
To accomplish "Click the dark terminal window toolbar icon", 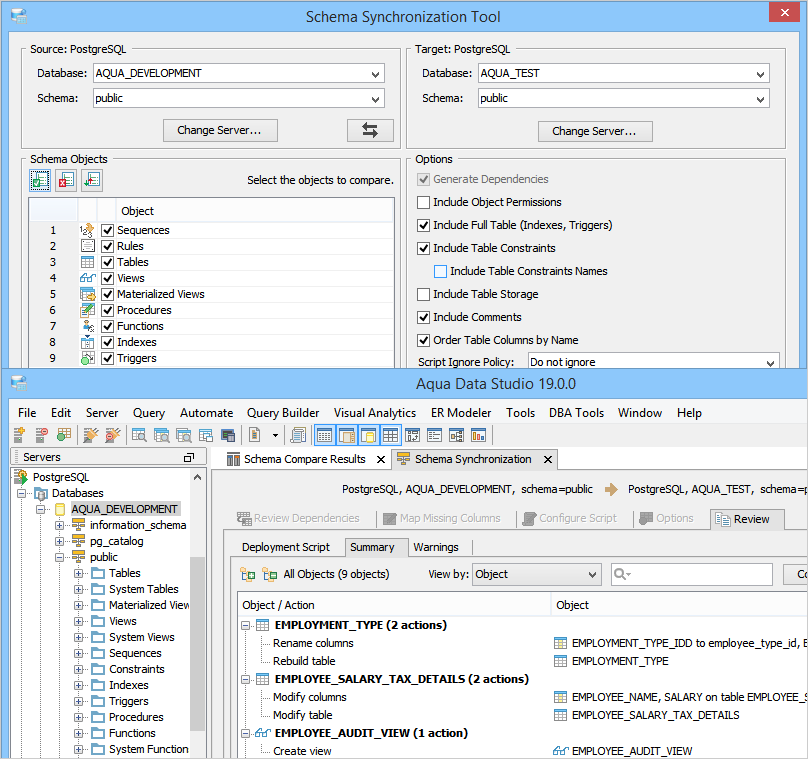I will coord(228,435).
